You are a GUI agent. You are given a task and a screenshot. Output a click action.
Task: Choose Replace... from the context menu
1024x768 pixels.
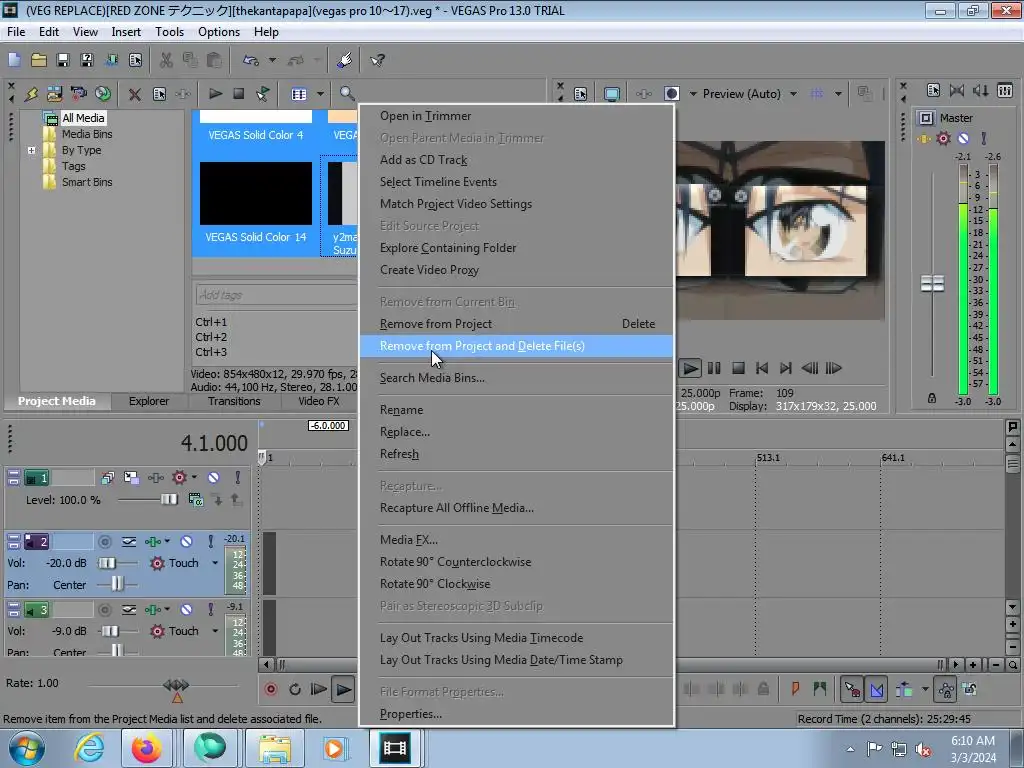click(x=516, y=432)
